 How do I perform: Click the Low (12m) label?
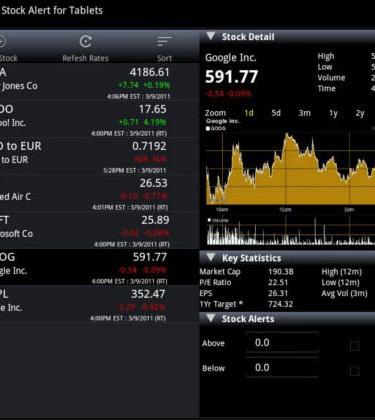pos(340,283)
